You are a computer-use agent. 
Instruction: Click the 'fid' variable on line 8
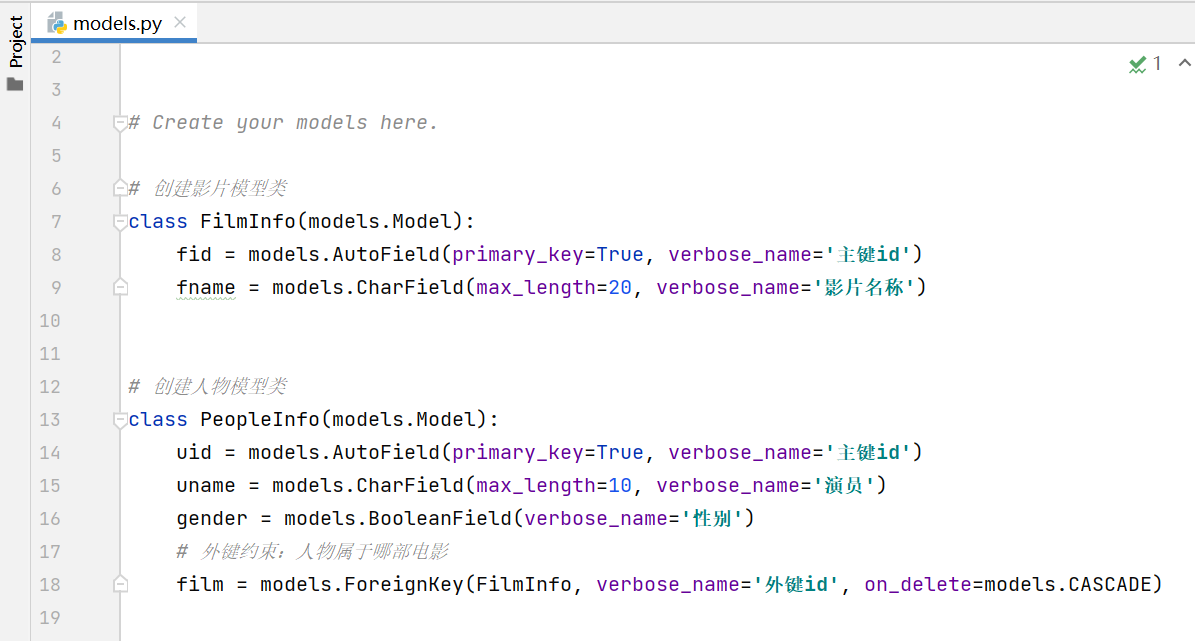(194, 255)
